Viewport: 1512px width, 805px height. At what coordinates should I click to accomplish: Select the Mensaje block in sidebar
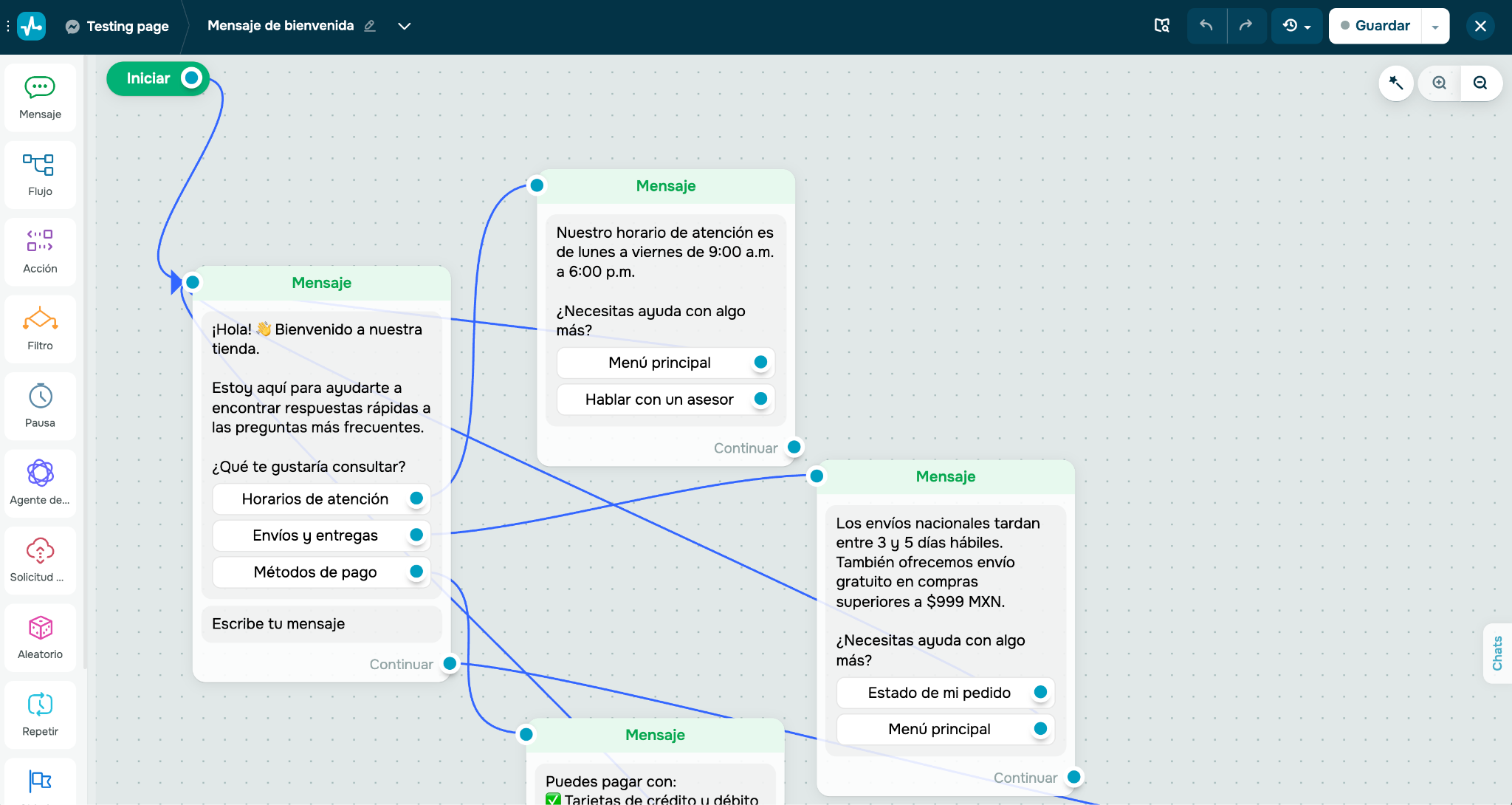coord(40,98)
